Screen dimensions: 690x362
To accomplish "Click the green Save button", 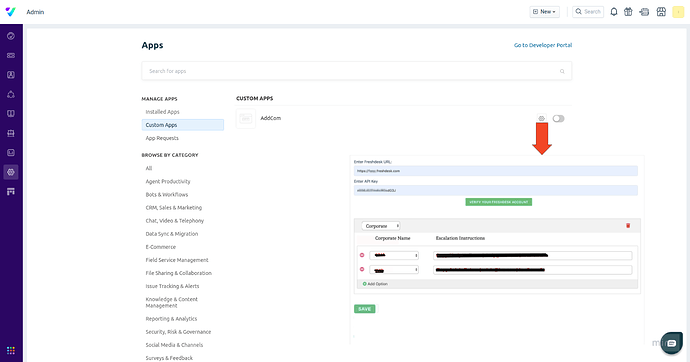I will 365,309.
